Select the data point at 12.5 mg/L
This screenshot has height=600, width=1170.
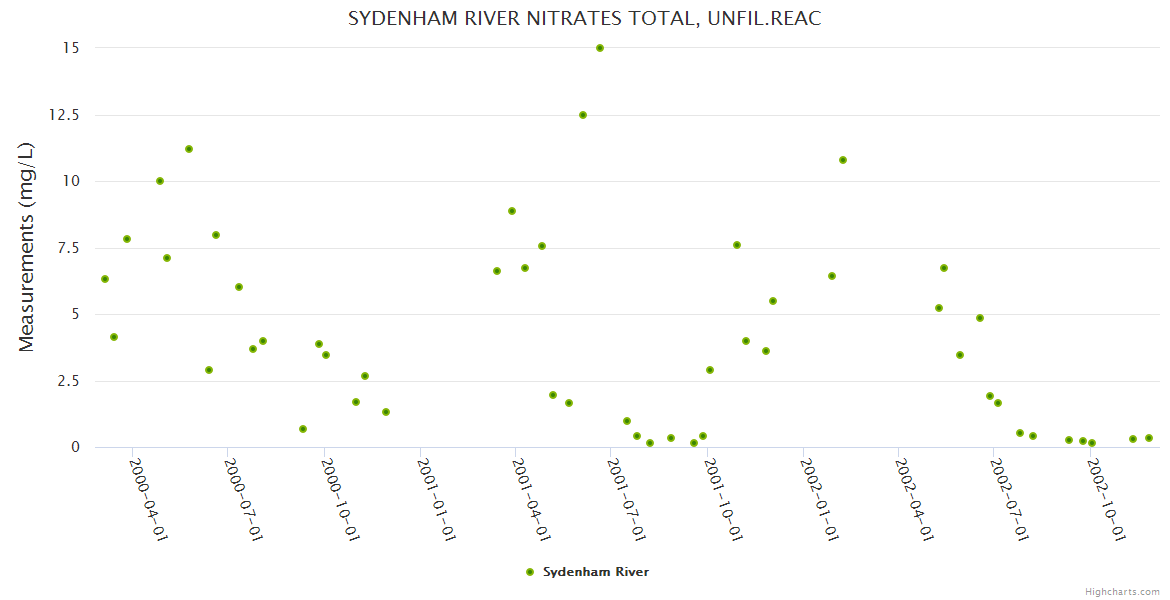583,115
